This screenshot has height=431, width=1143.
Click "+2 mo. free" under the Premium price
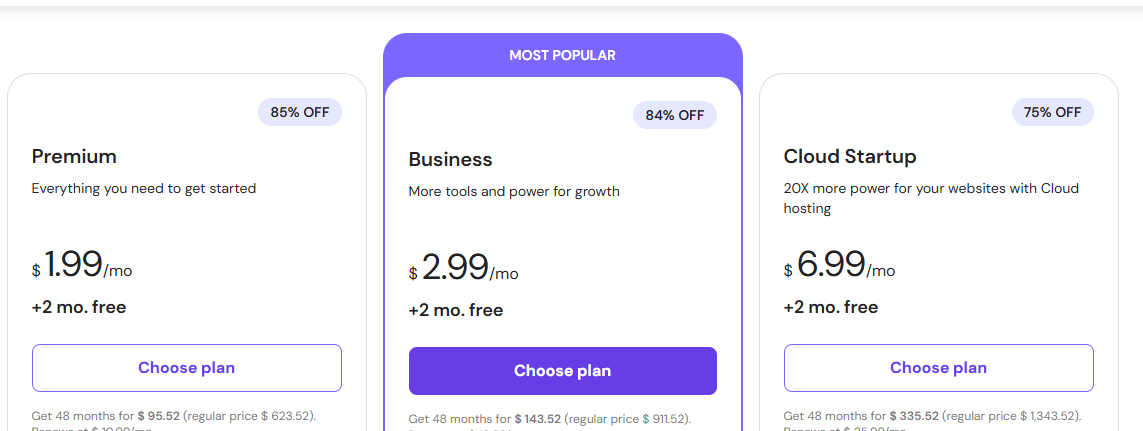click(79, 307)
